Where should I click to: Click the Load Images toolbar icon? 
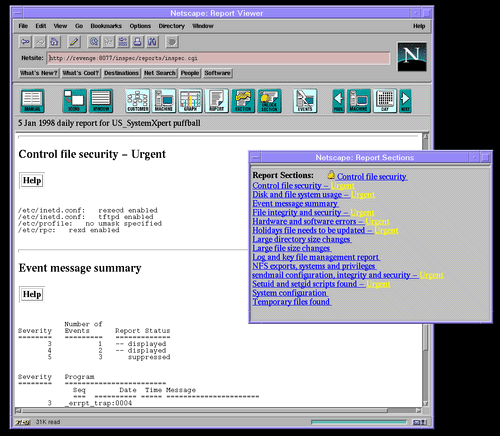click(x=108, y=42)
